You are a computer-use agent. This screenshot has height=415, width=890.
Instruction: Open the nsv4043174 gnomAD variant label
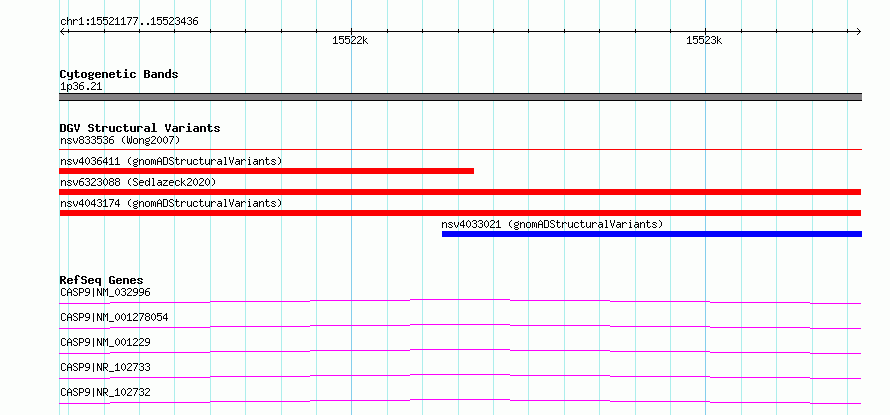[x=171, y=203]
